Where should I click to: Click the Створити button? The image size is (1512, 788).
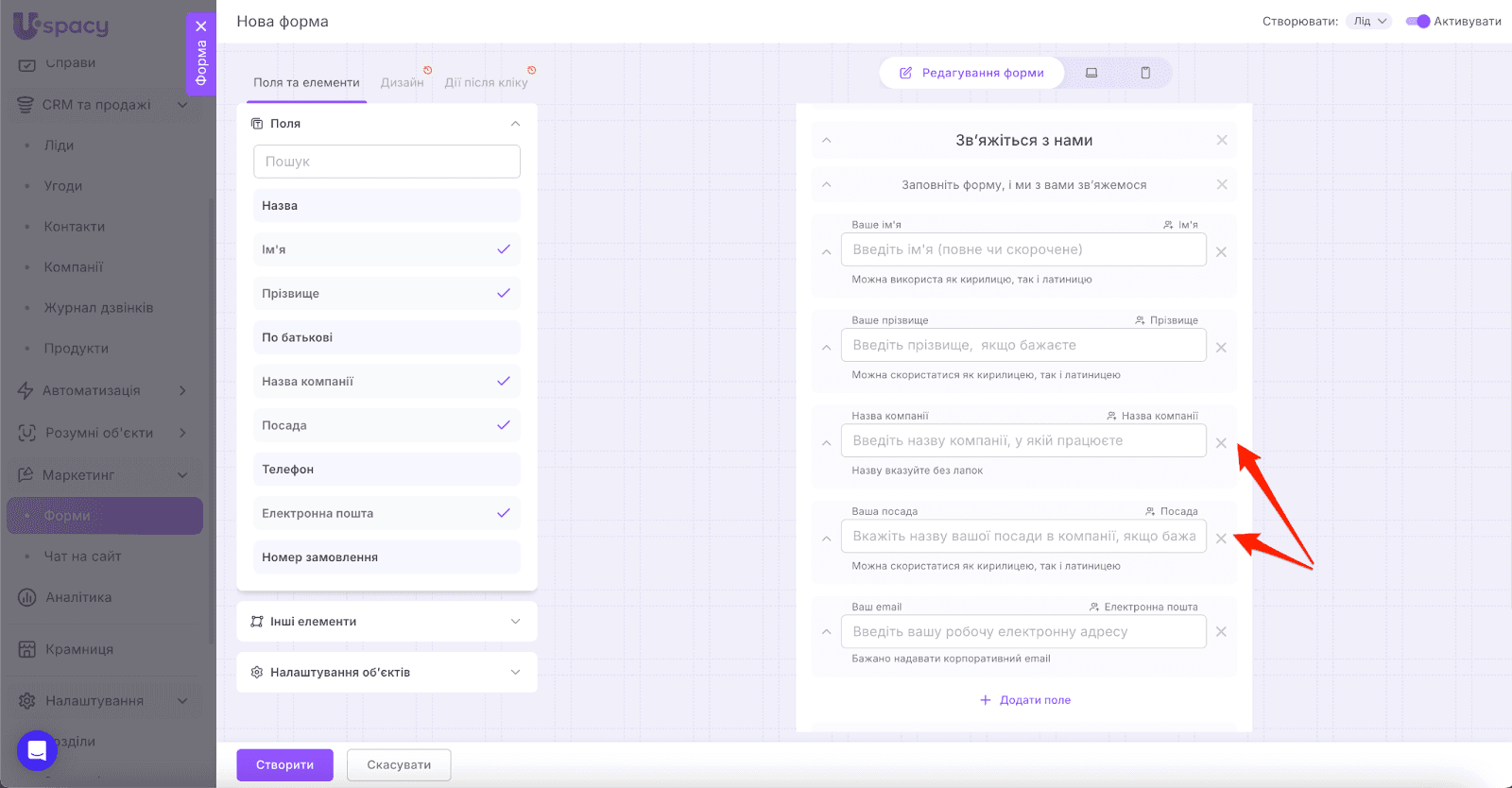pyautogui.click(x=284, y=765)
